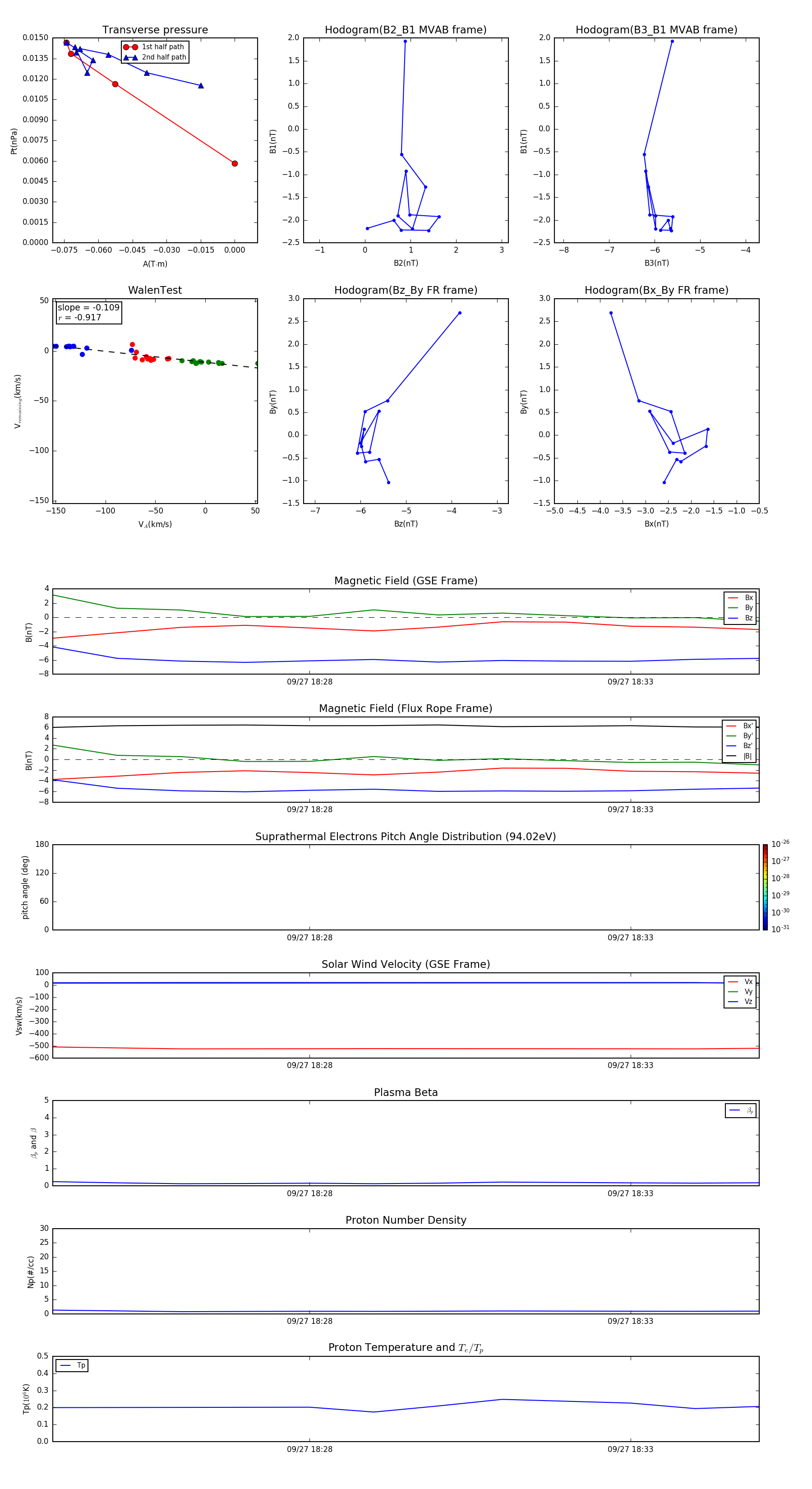Click the By' legend entry in Flux Rope plot
This screenshot has width=812, height=1489.
coord(739,736)
